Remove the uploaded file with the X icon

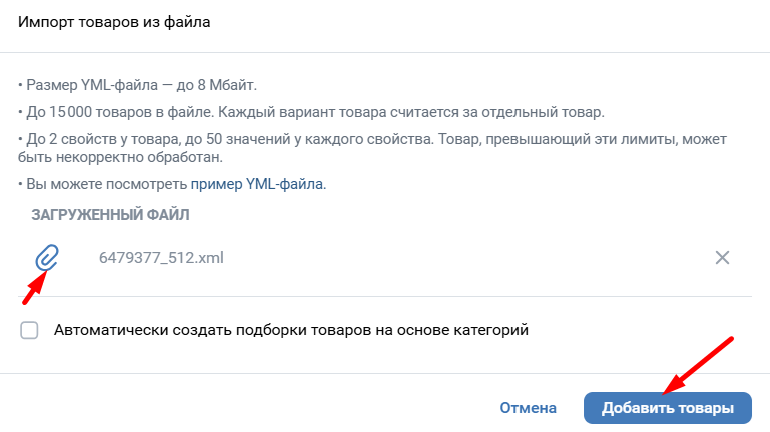[723, 257]
